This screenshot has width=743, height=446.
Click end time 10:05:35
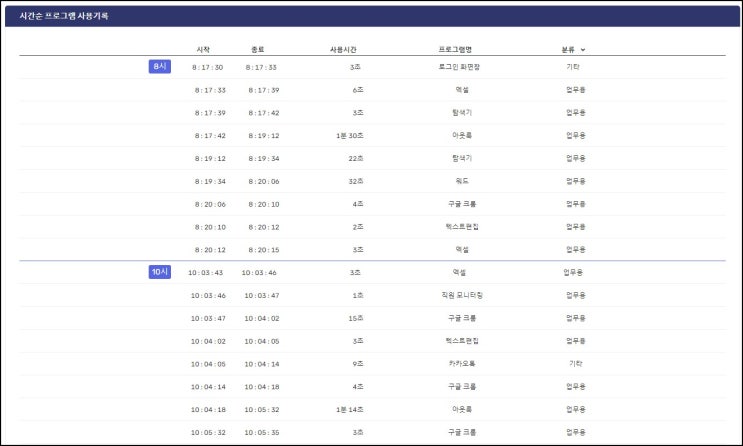262,432
